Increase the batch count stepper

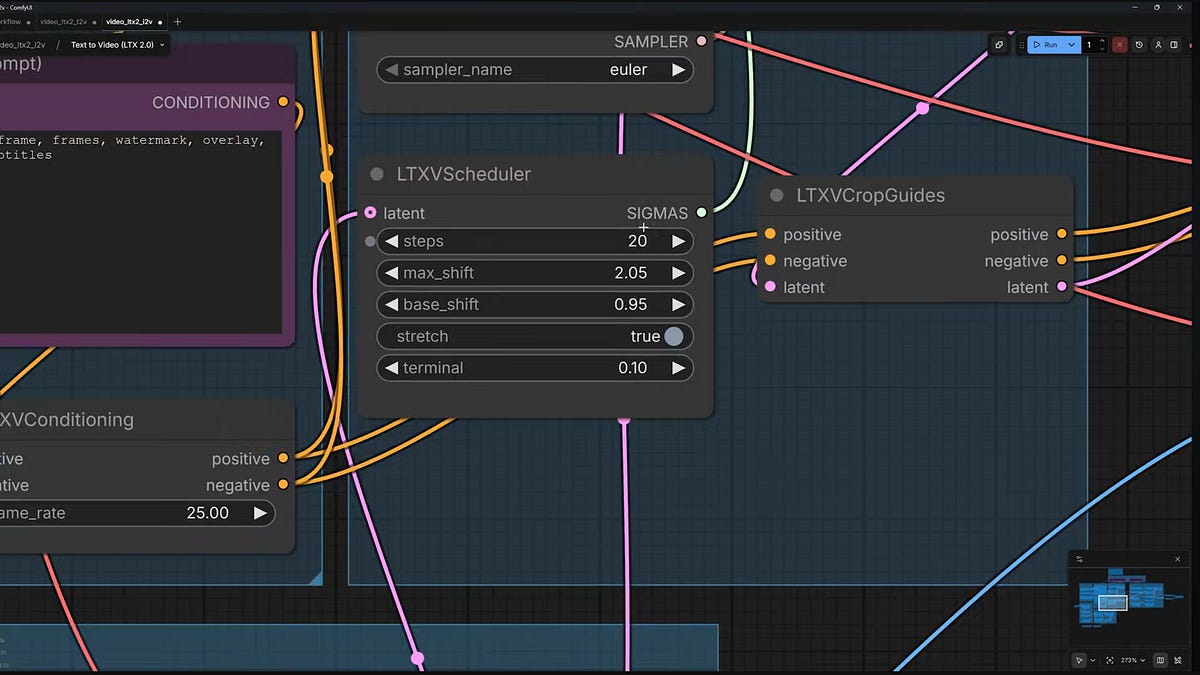(1102, 41)
